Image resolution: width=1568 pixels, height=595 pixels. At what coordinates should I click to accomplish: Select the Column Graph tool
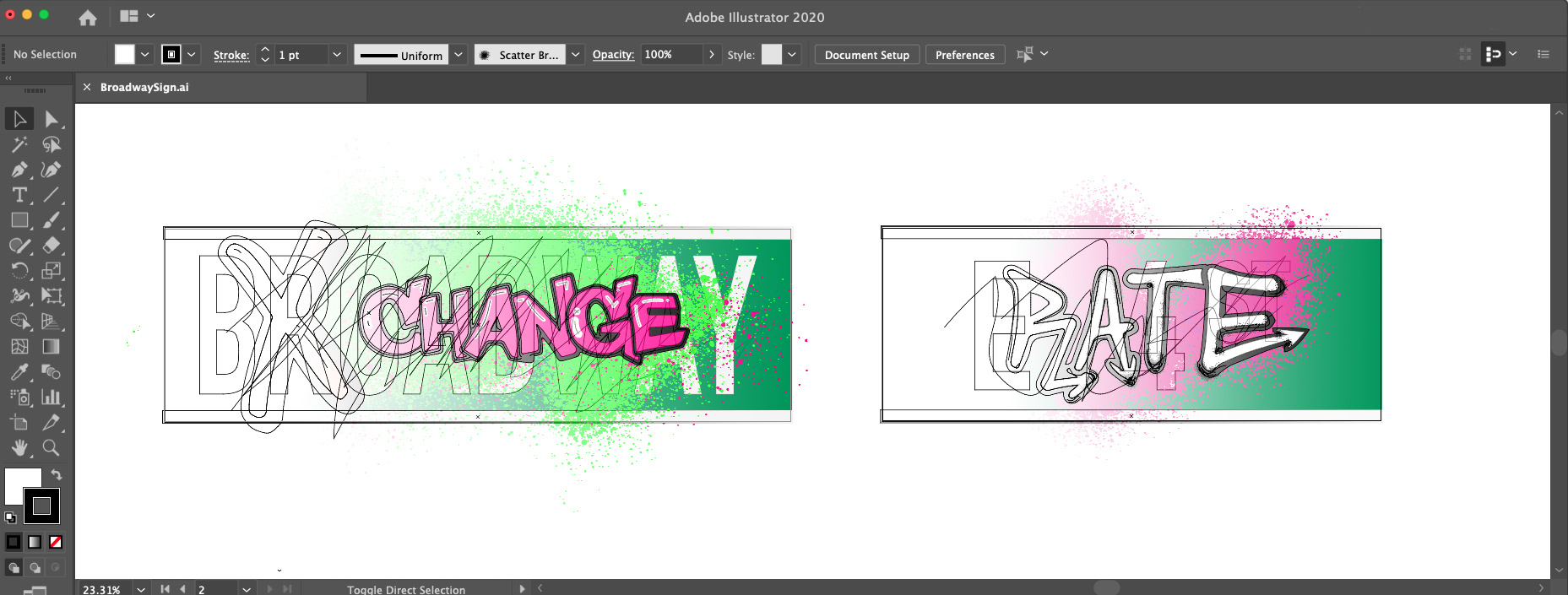[52, 398]
